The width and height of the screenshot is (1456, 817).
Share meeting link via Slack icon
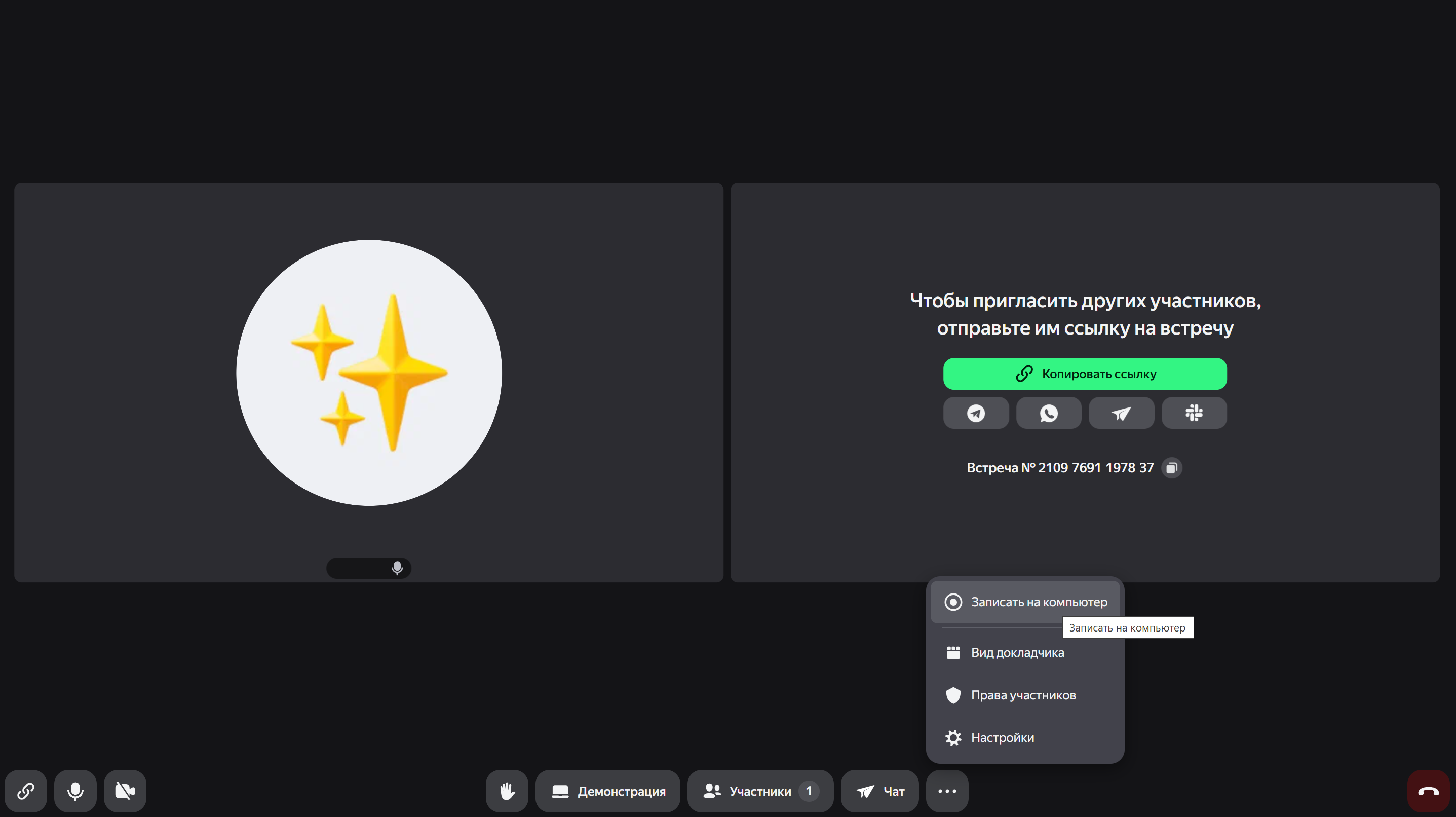(x=1194, y=413)
